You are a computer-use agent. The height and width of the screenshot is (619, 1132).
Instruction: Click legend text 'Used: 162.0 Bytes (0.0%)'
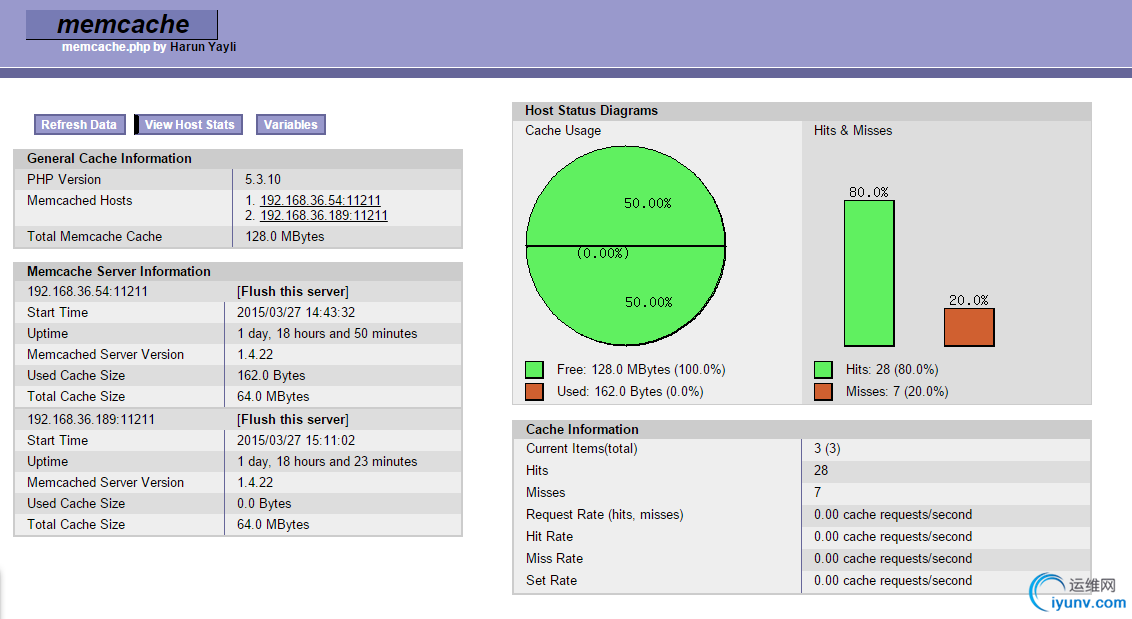[x=630, y=391]
